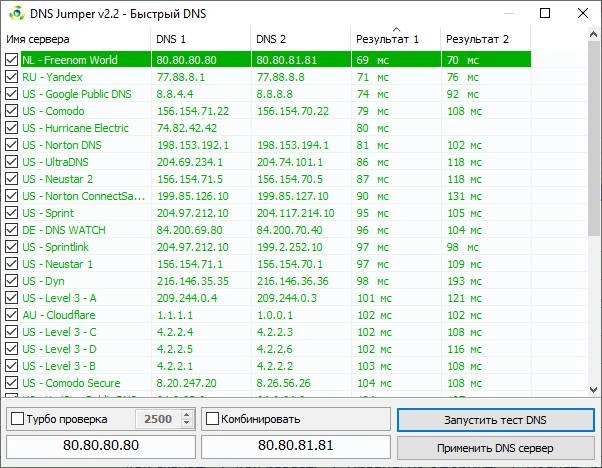
Task: Toggle the US - Comodo Secure checkbox
Action: pos(12,383)
